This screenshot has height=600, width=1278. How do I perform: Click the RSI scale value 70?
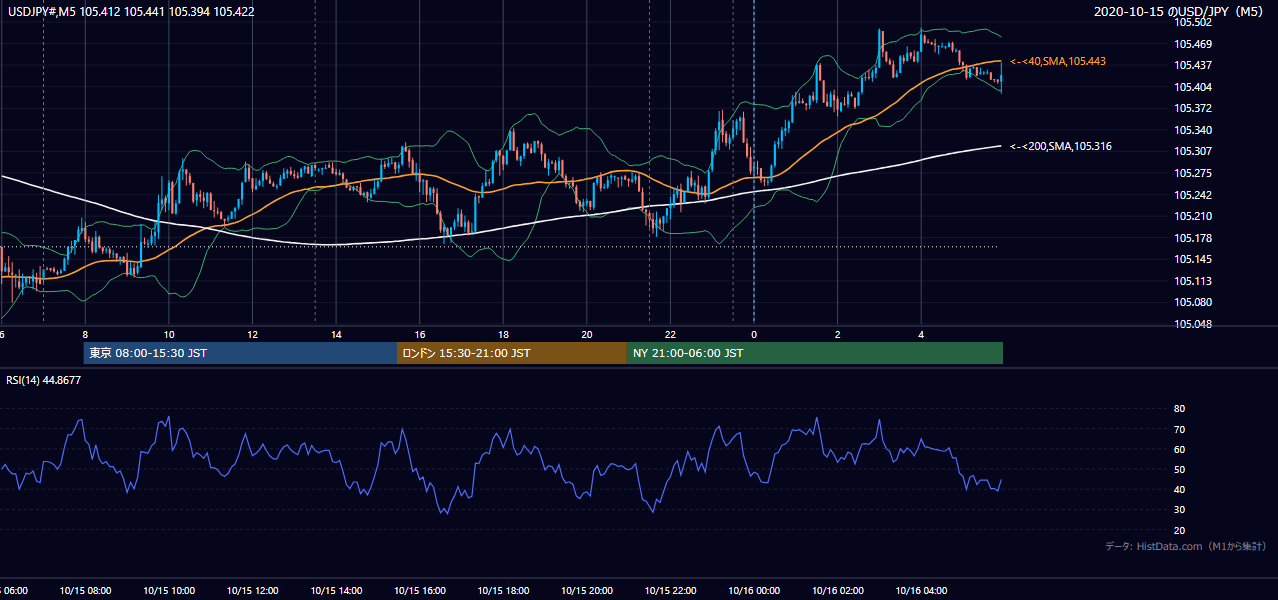click(1179, 429)
